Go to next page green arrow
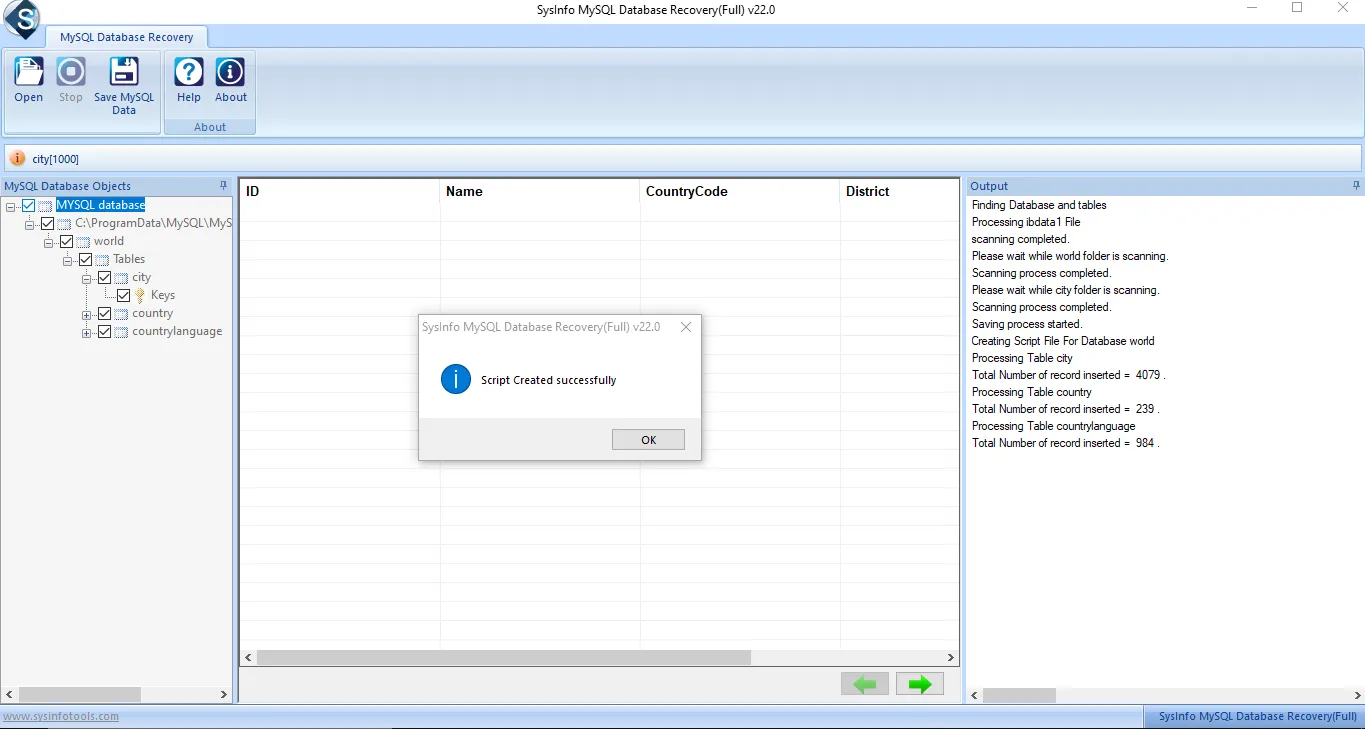Screen dimensions: 1365x729 pyautogui.click(x=920, y=684)
